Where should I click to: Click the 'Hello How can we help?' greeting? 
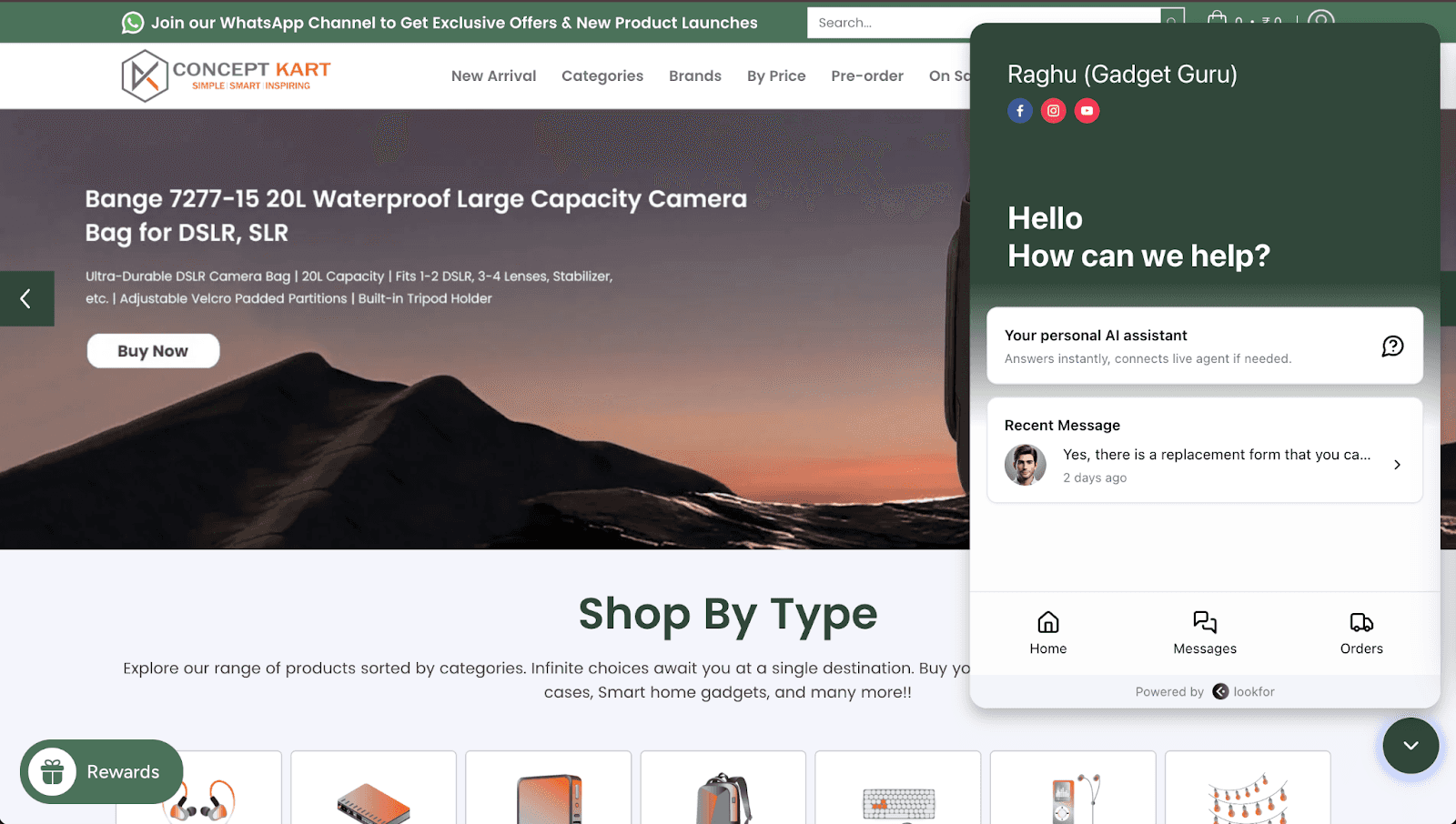click(x=1138, y=237)
